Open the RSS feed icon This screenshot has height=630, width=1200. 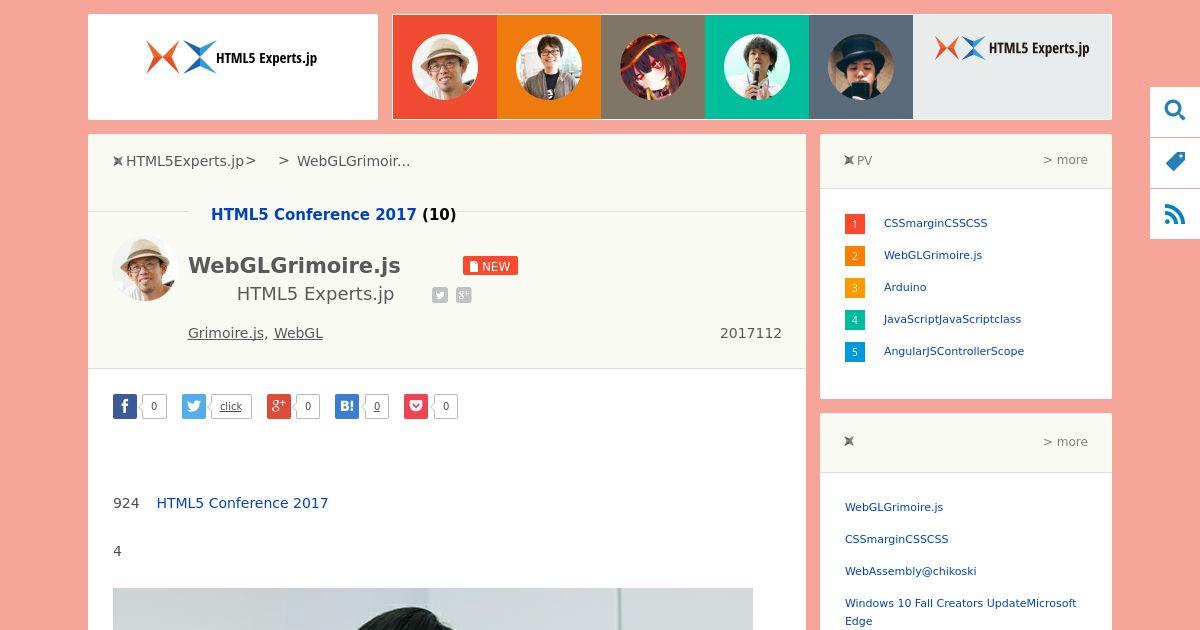[1175, 214]
